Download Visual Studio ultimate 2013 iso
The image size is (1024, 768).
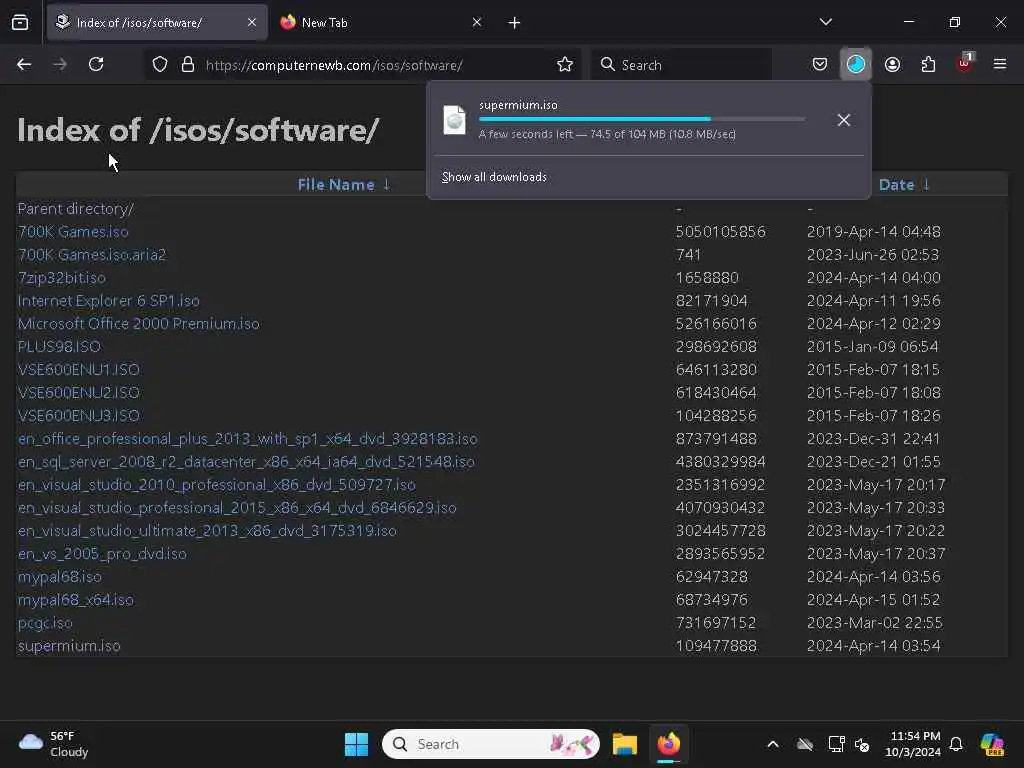tap(207, 531)
